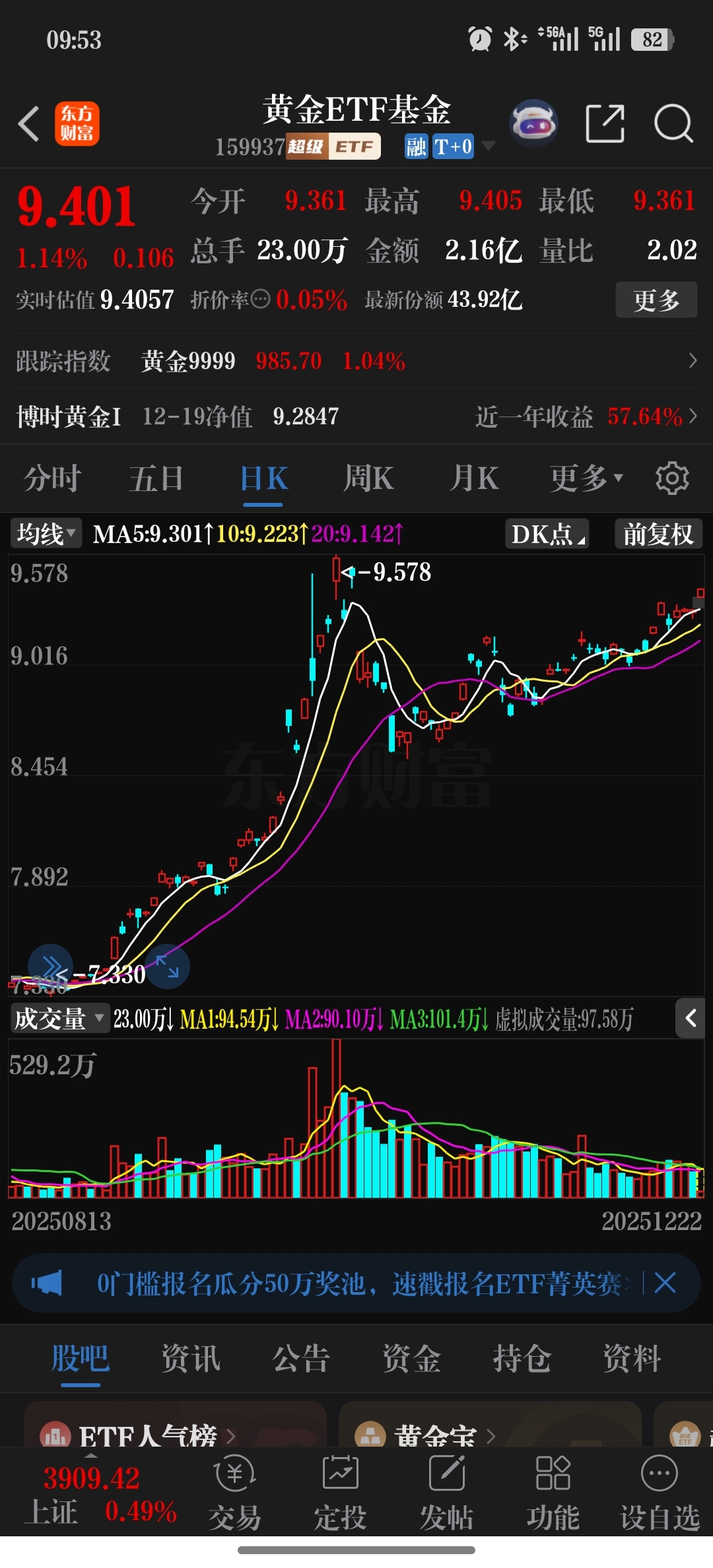Image resolution: width=713 pixels, height=1568 pixels.
Task: Tap the 黄金9999 index name
Action: point(188,361)
